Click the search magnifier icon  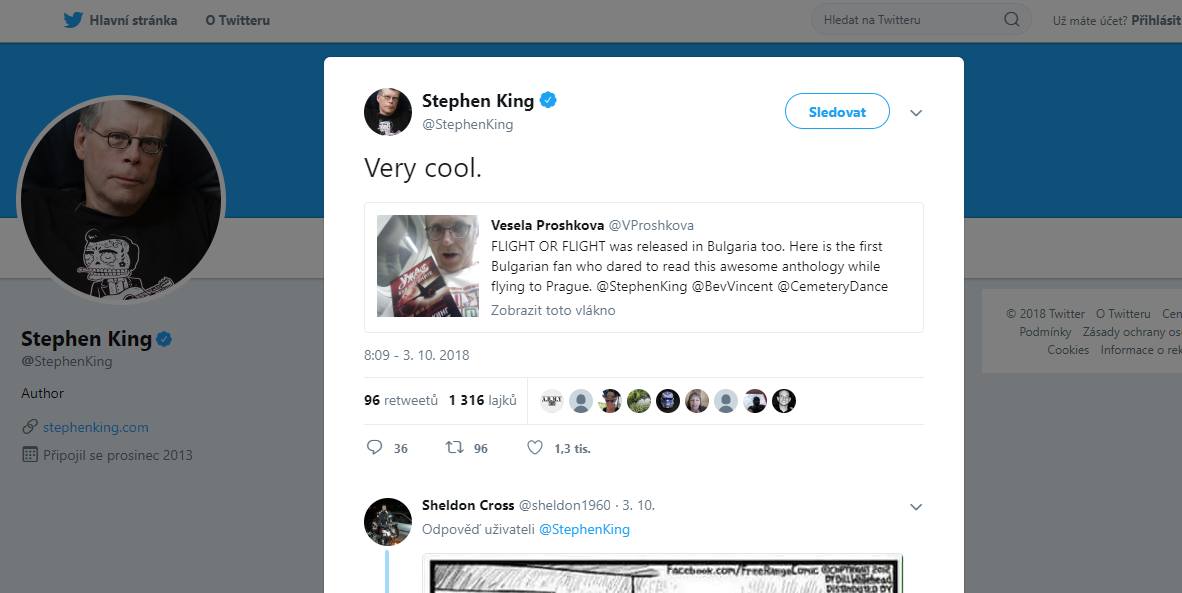[1012, 20]
